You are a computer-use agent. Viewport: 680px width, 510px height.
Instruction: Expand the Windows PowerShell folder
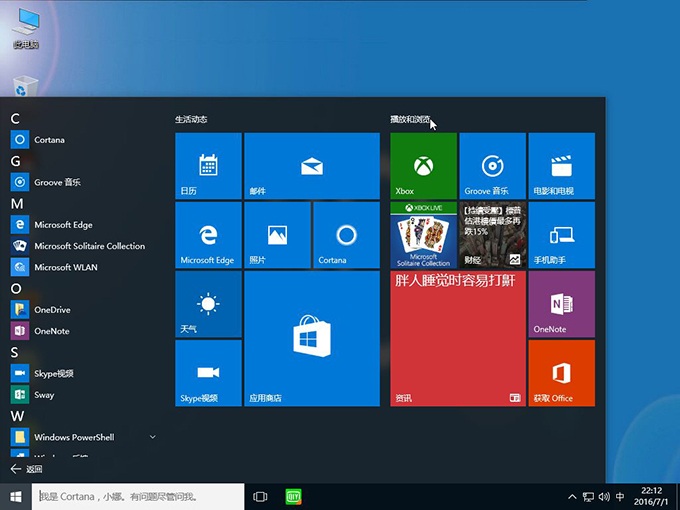(x=153, y=437)
